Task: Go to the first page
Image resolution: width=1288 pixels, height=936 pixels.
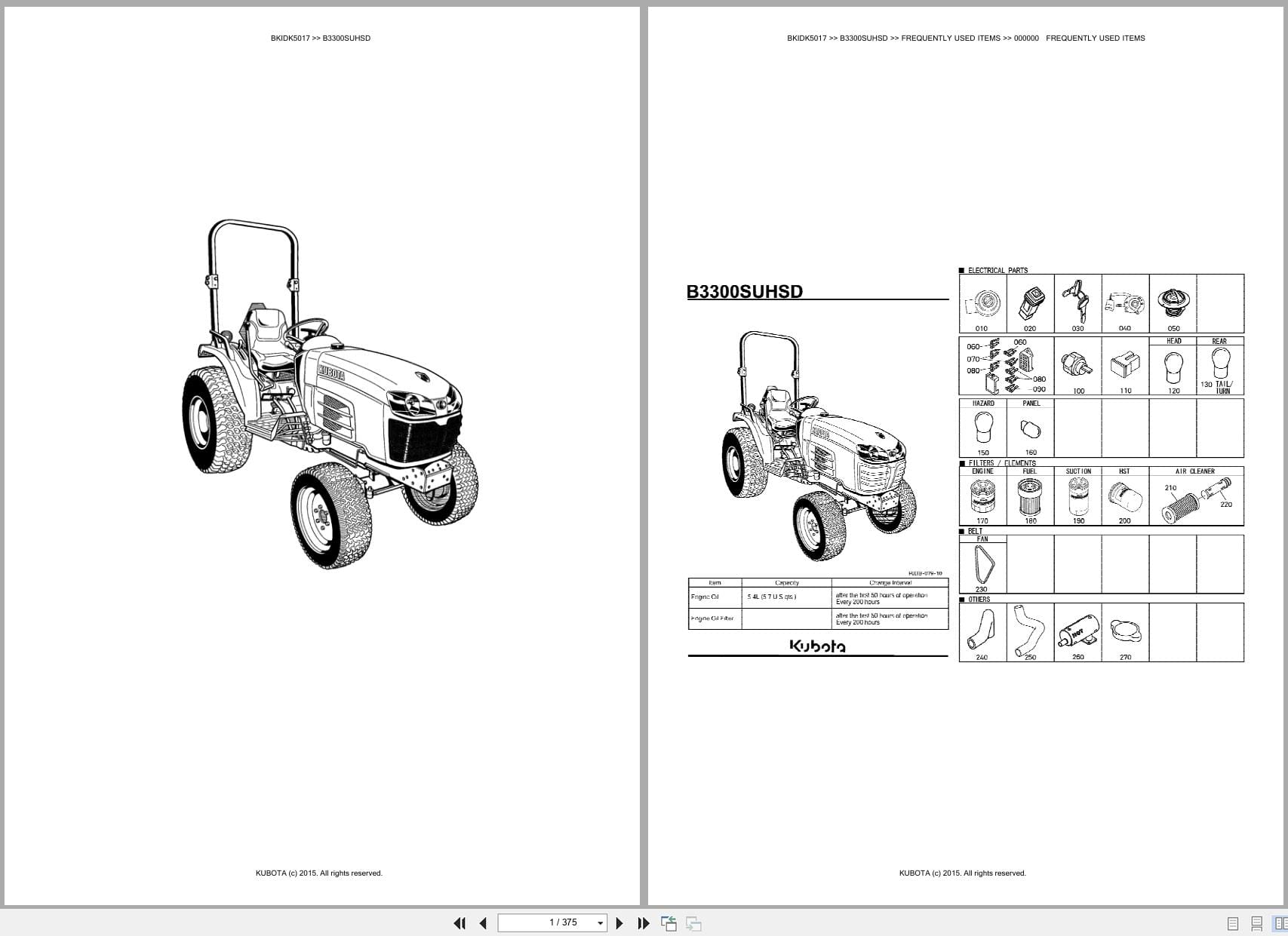Action: pyautogui.click(x=459, y=923)
